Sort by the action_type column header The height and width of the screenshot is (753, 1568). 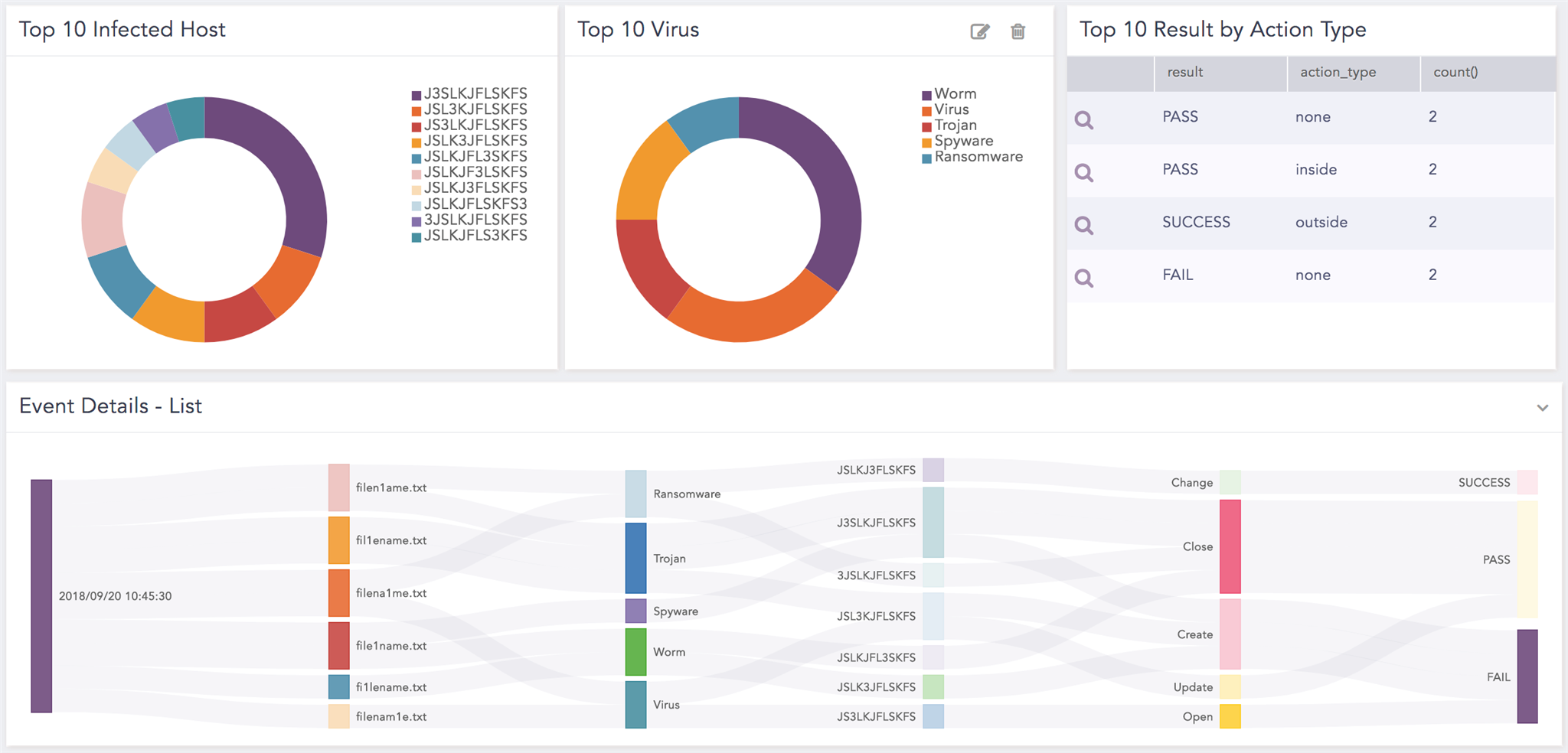pyautogui.click(x=1338, y=73)
